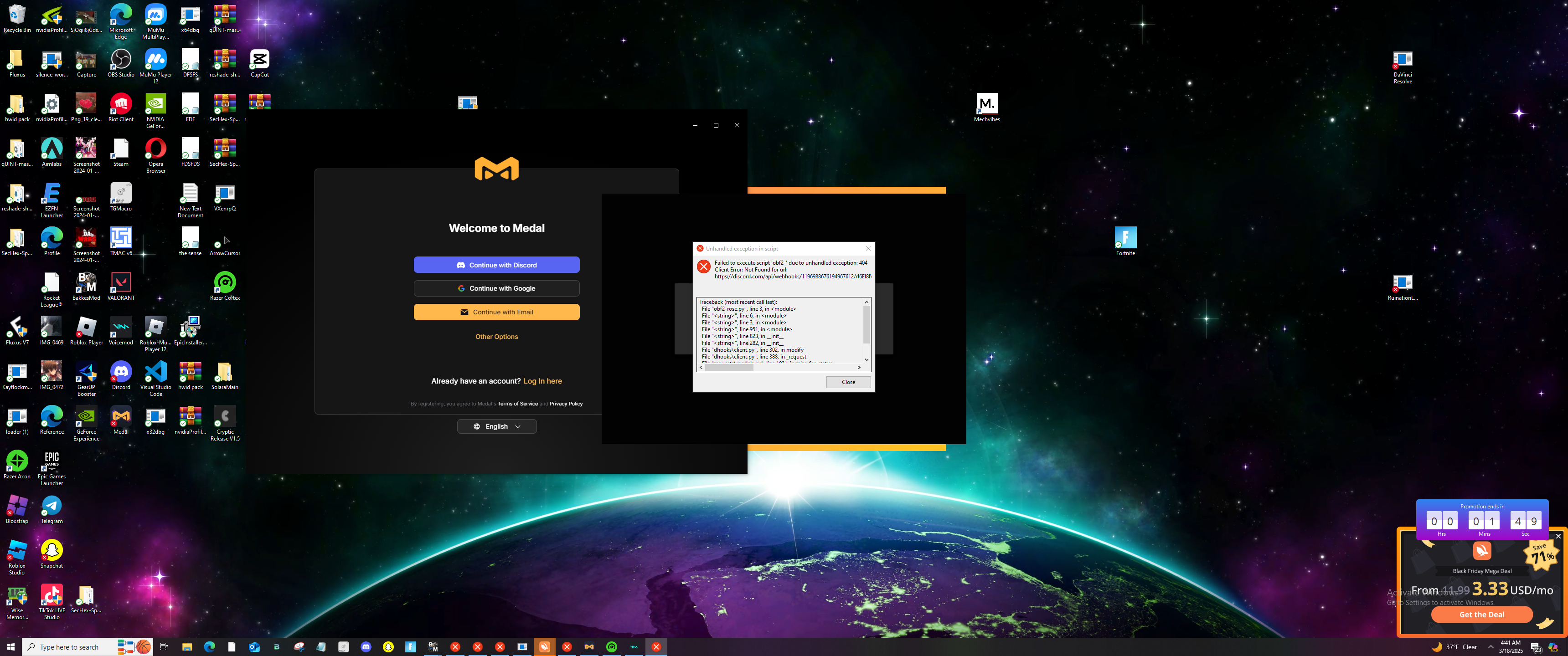Close the unhandled exception dialog
This screenshot has width=1568, height=656.
pos(848,382)
